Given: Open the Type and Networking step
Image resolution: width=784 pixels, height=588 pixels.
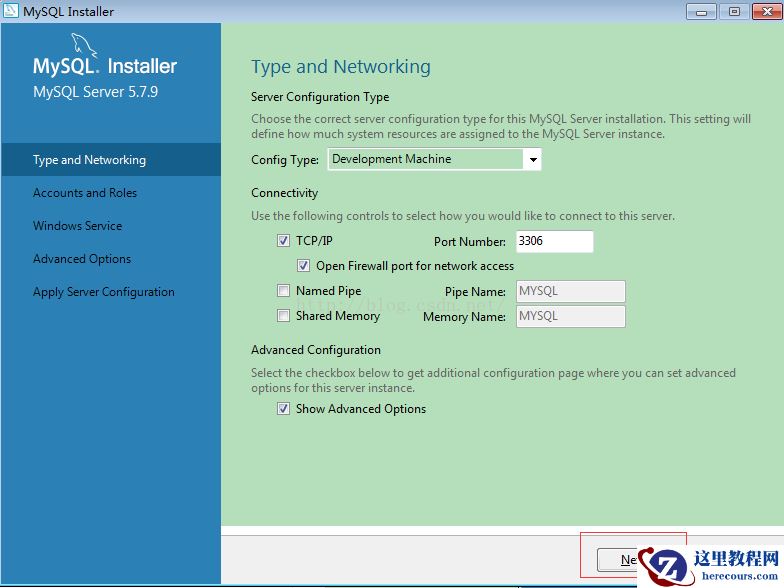Looking at the screenshot, I should (110, 160).
